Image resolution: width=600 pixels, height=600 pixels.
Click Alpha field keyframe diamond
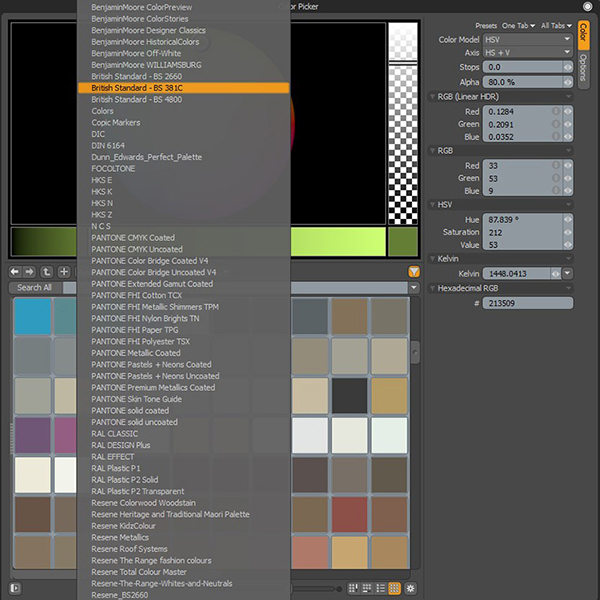567,82
